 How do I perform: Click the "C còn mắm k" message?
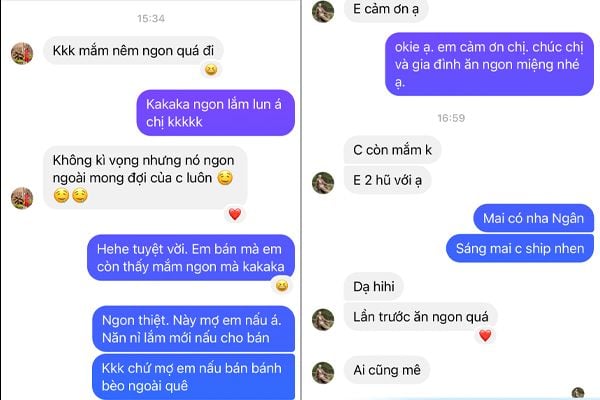393,150
